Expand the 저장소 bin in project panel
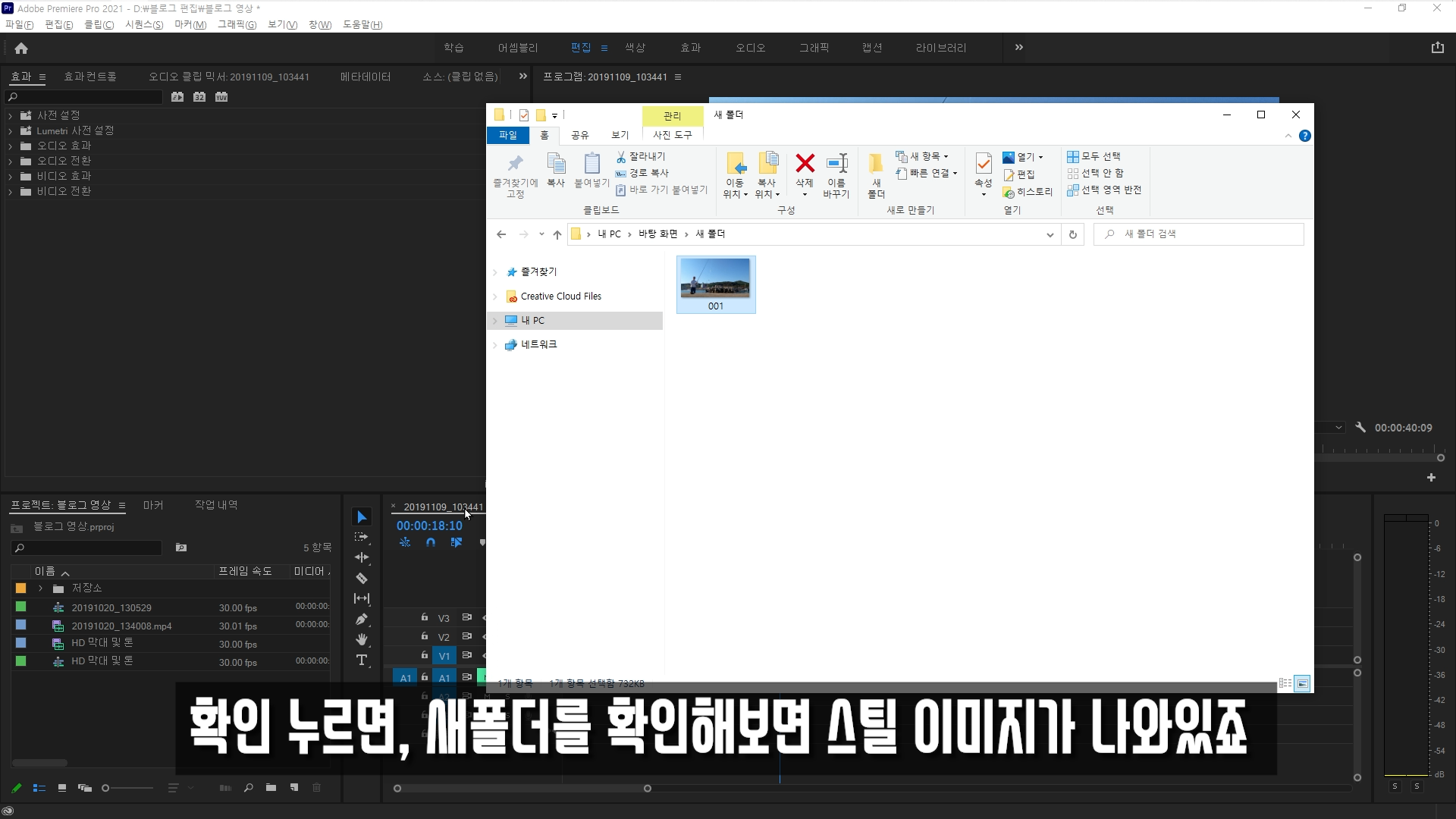Viewport: 1456px width, 819px height. coord(41,588)
